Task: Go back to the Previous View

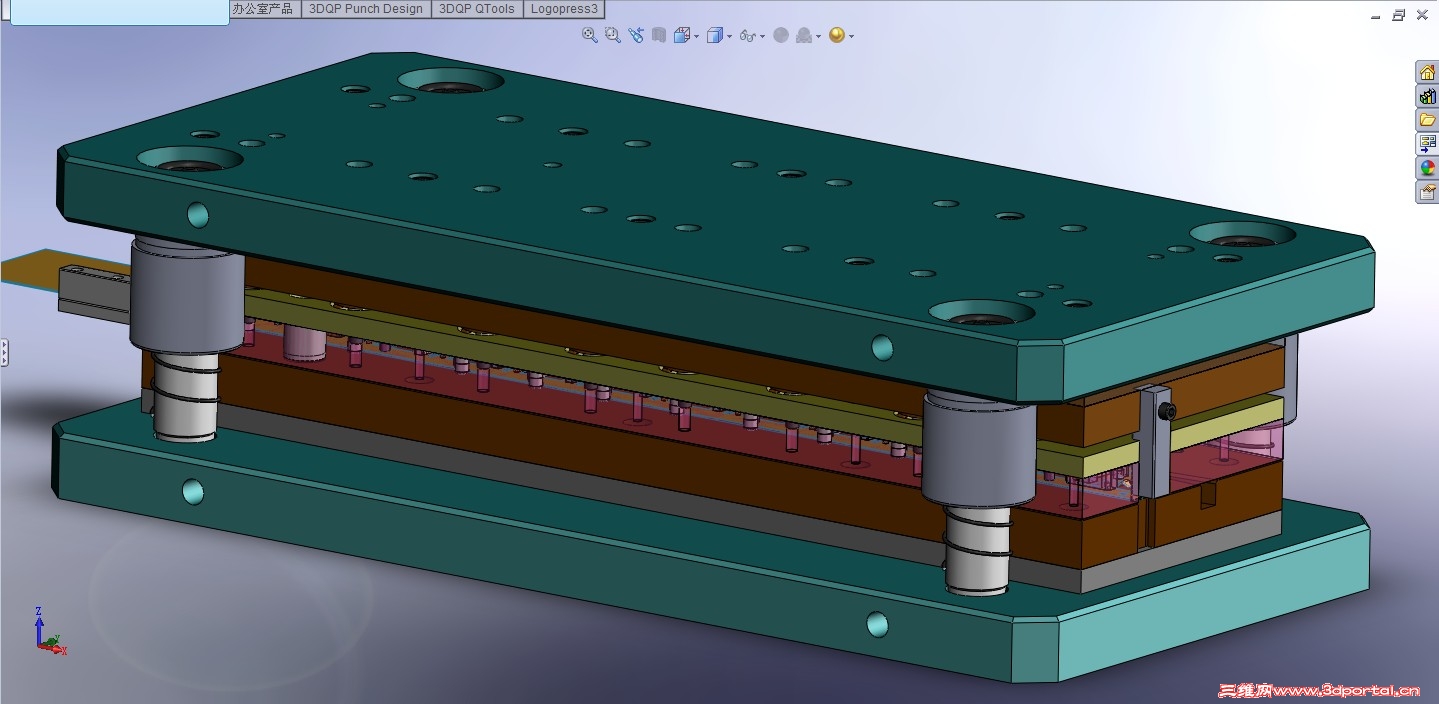Action: [636, 35]
